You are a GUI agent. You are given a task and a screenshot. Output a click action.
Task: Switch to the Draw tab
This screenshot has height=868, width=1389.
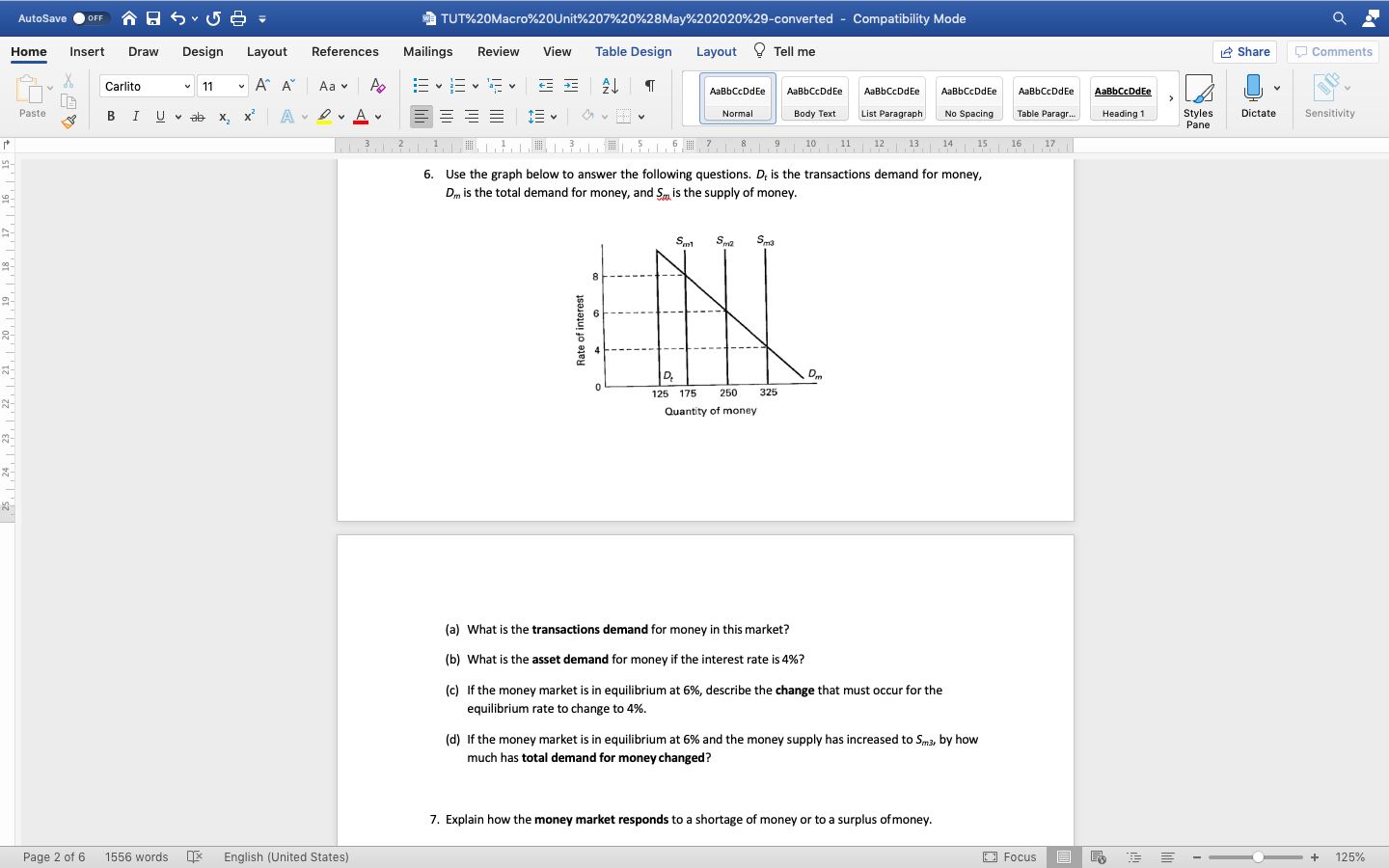point(144,52)
